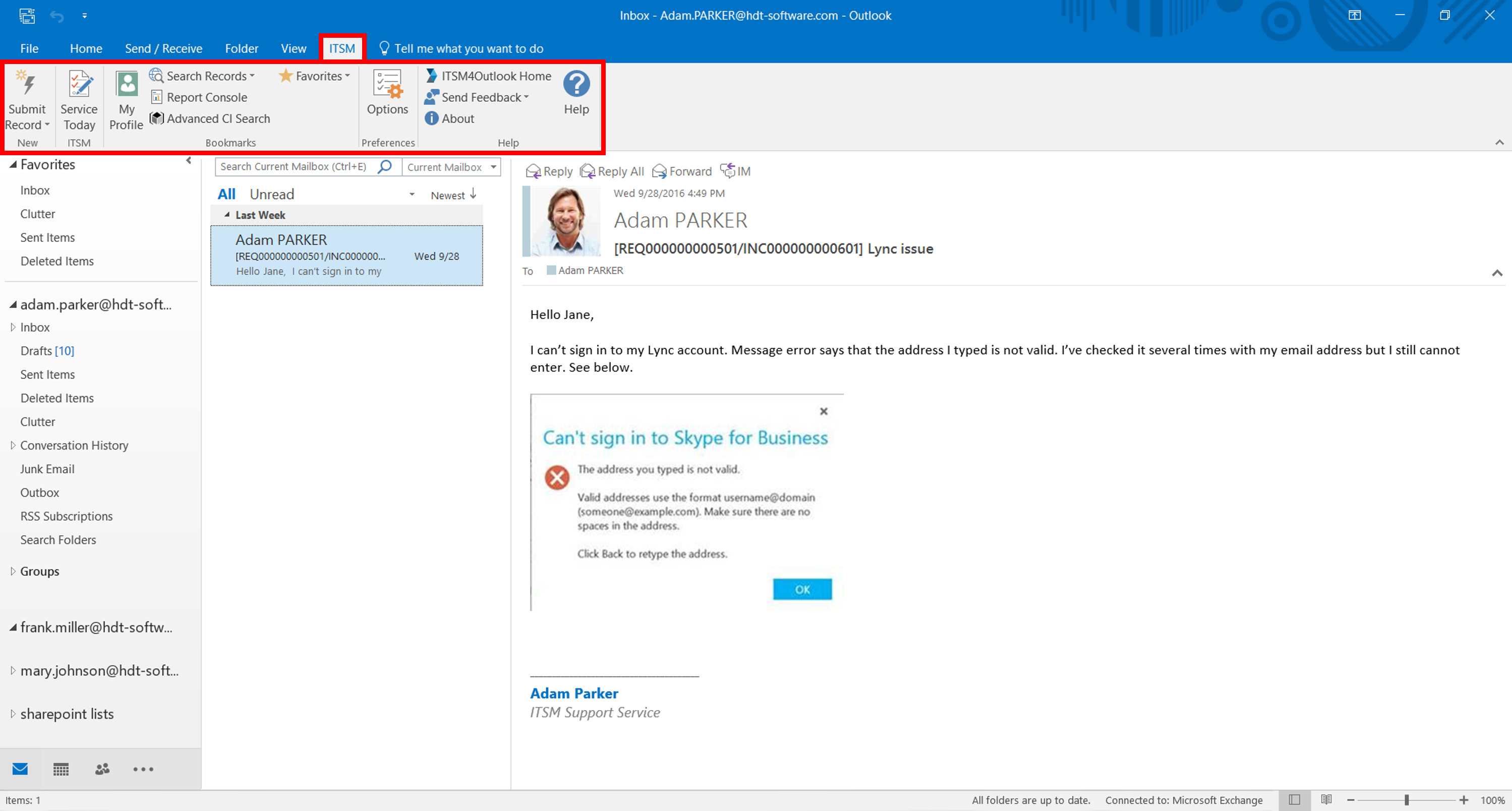Image resolution: width=1512 pixels, height=811 pixels.
Task: Switch to People view icon
Action: click(x=102, y=769)
